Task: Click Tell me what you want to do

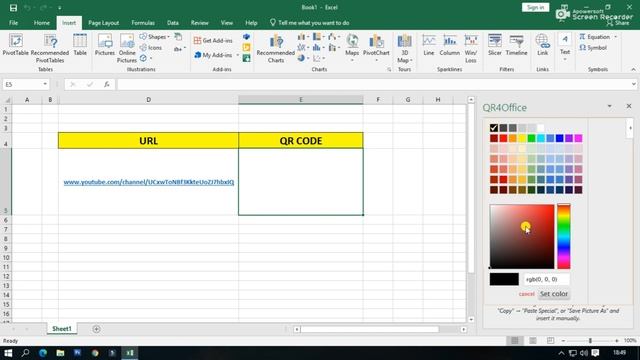Action: click(309, 23)
